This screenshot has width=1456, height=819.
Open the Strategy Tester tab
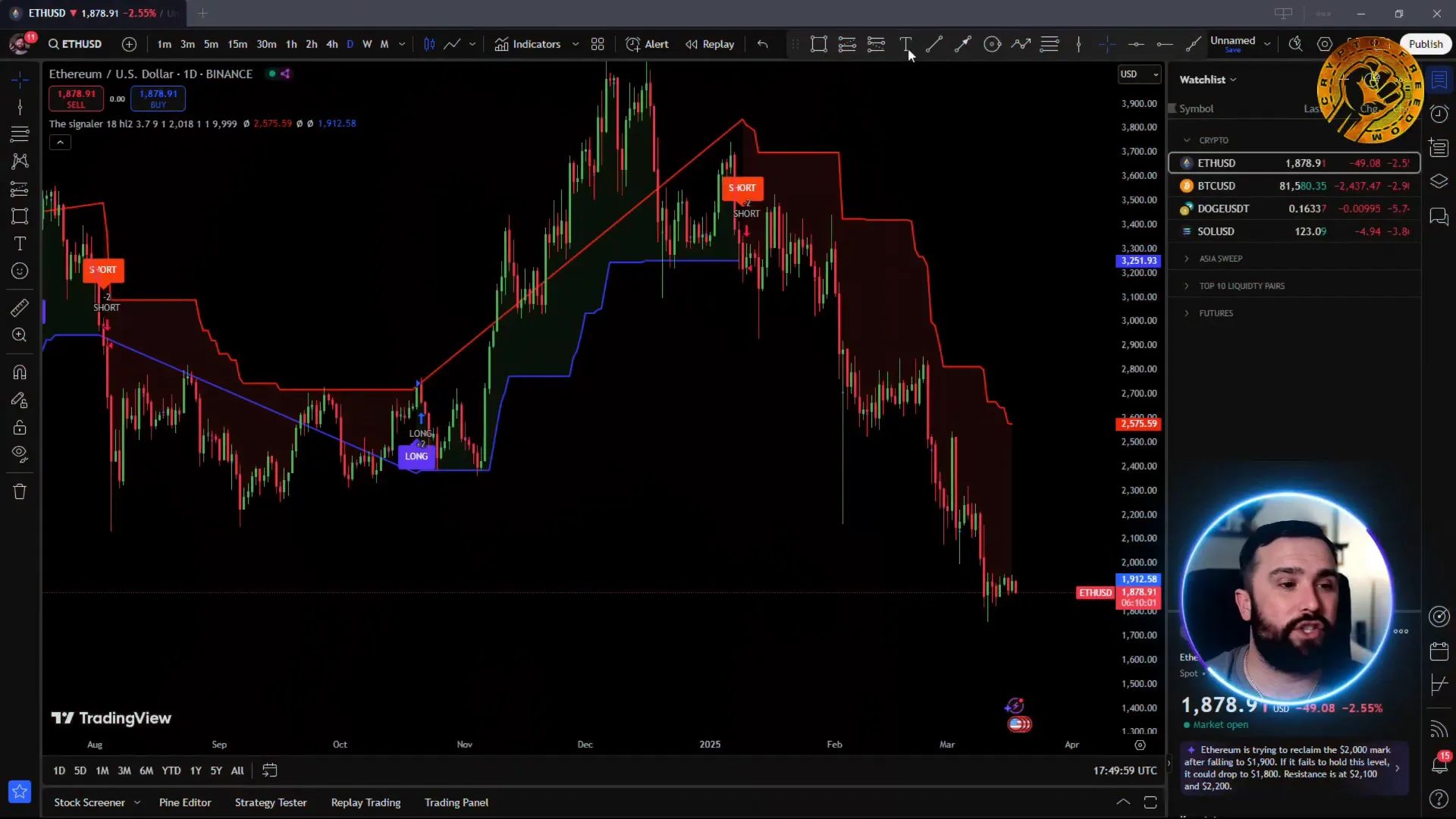(x=271, y=802)
